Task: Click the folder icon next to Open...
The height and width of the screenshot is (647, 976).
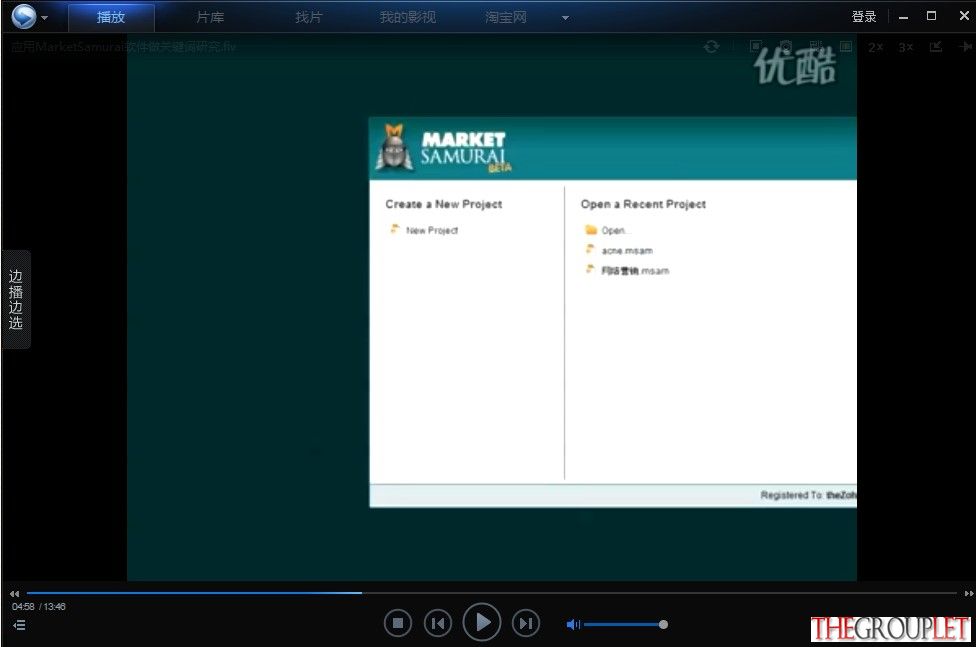Action: 591,230
